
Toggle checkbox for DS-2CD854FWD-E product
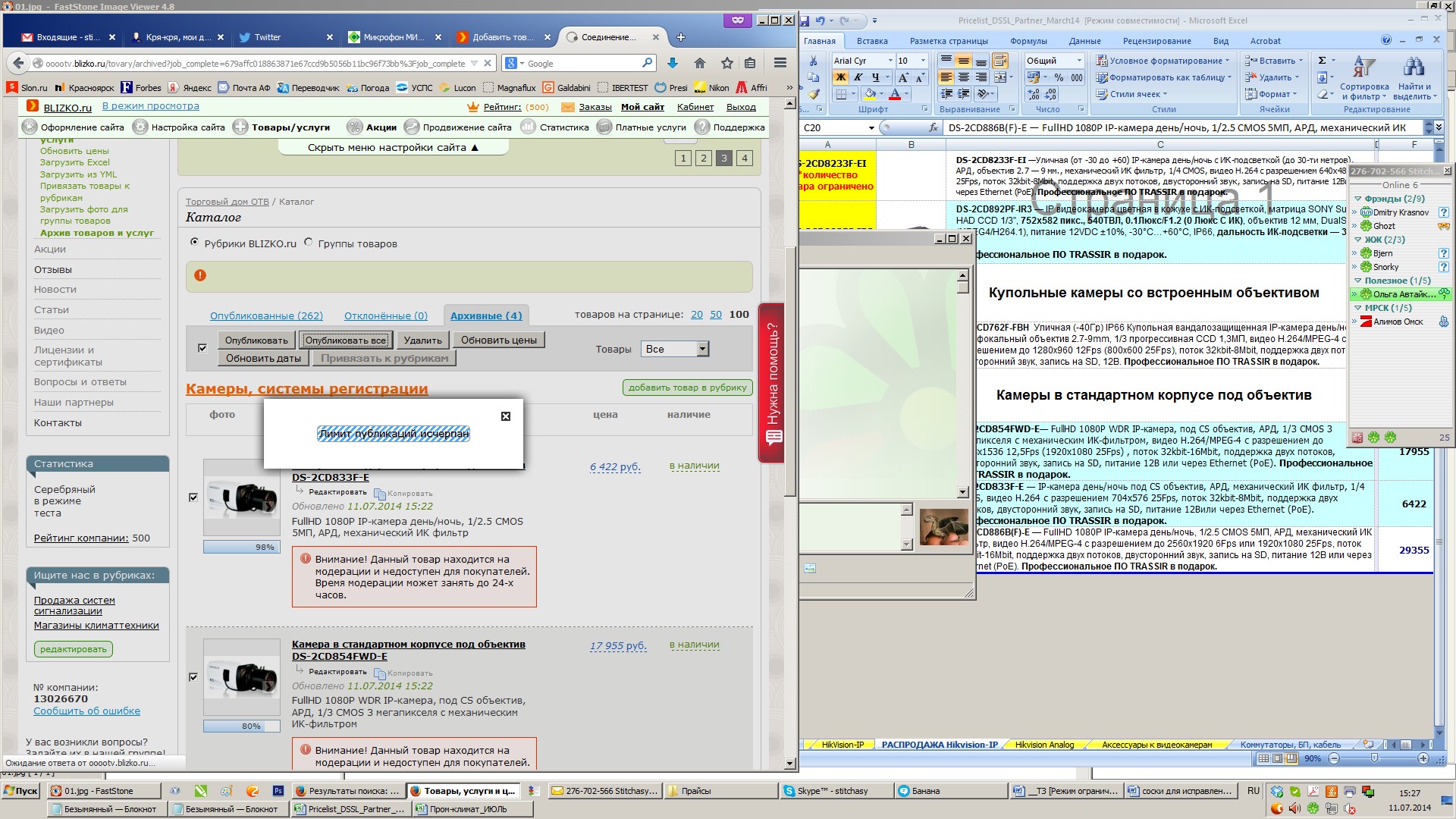point(193,677)
